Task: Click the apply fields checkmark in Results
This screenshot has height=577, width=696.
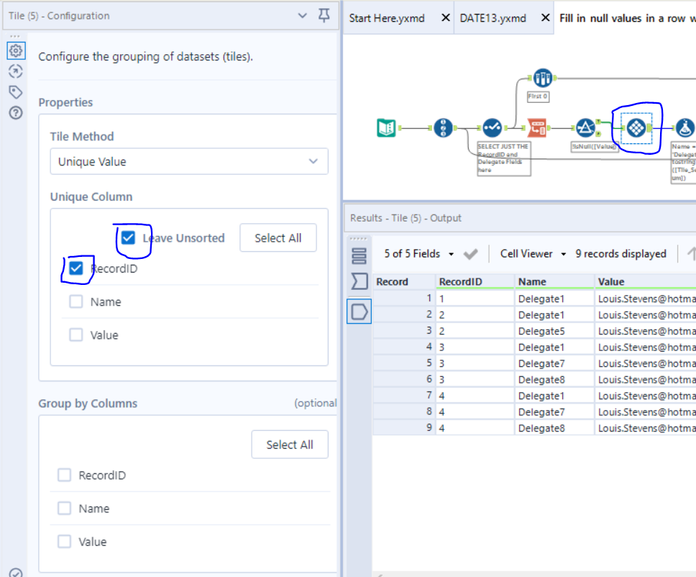Action: (471, 254)
